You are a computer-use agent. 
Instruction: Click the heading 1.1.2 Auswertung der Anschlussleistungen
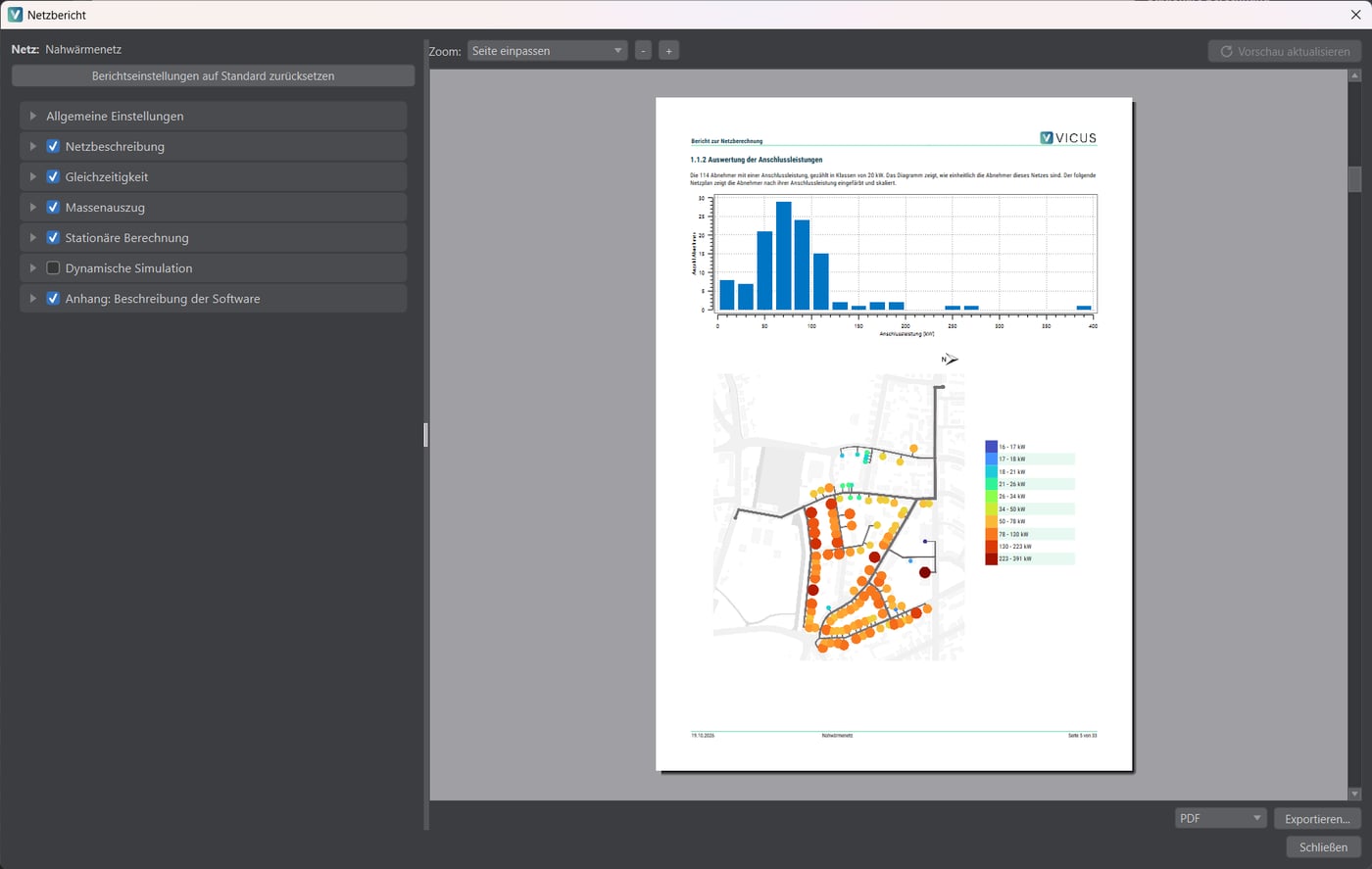pyautogui.click(x=757, y=160)
